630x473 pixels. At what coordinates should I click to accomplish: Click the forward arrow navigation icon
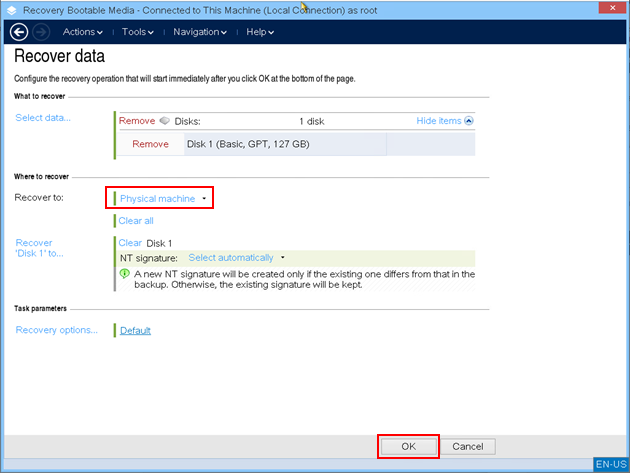click(40, 31)
